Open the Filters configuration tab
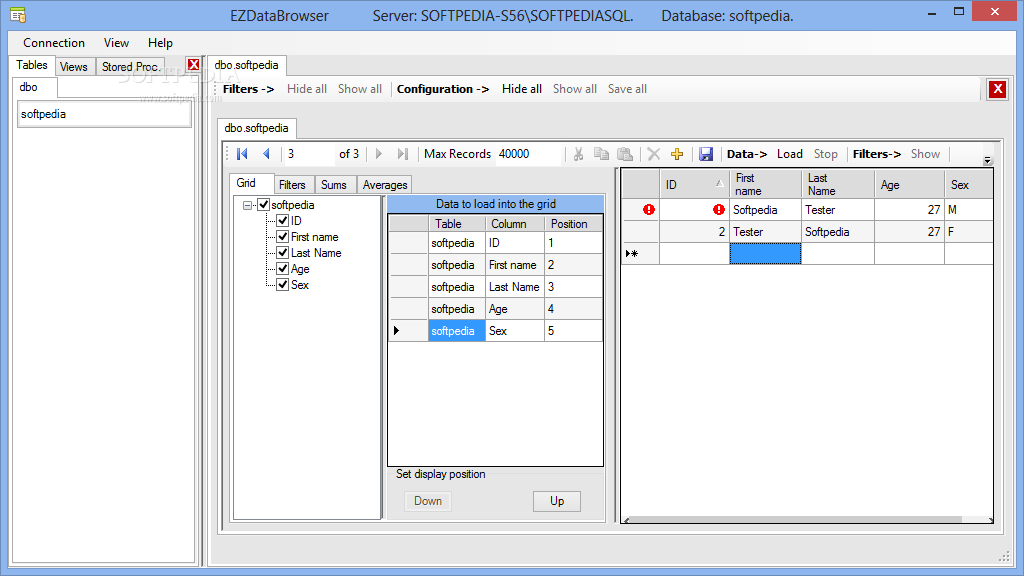The height and width of the screenshot is (576, 1024). tap(292, 185)
